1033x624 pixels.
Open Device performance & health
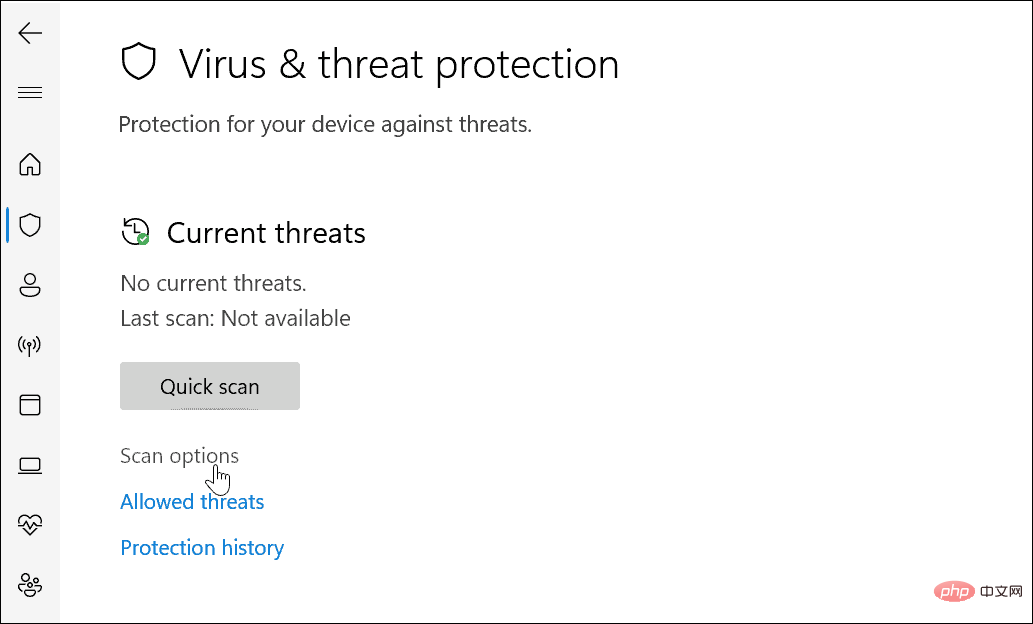click(x=30, y=524)
